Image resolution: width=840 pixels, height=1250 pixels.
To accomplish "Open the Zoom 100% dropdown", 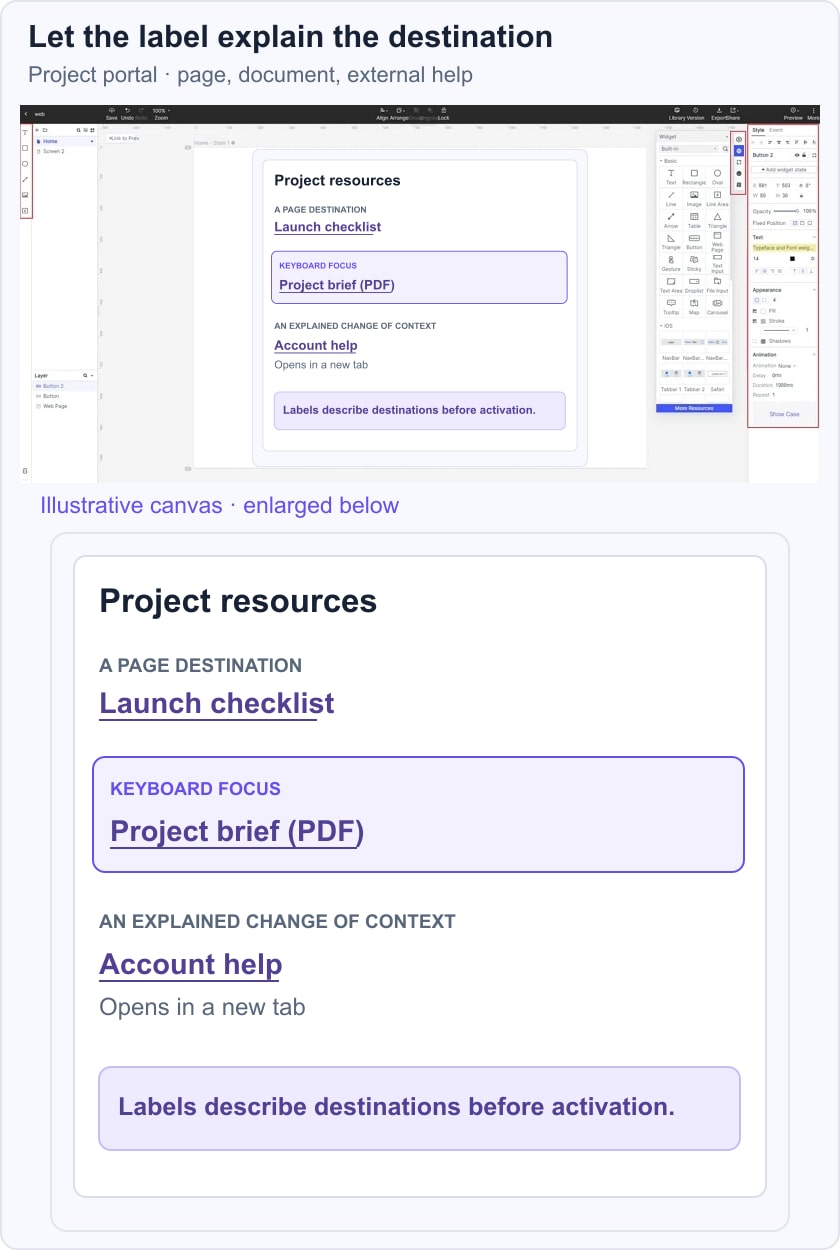I will pyautogui.click(x=161, y=110).
